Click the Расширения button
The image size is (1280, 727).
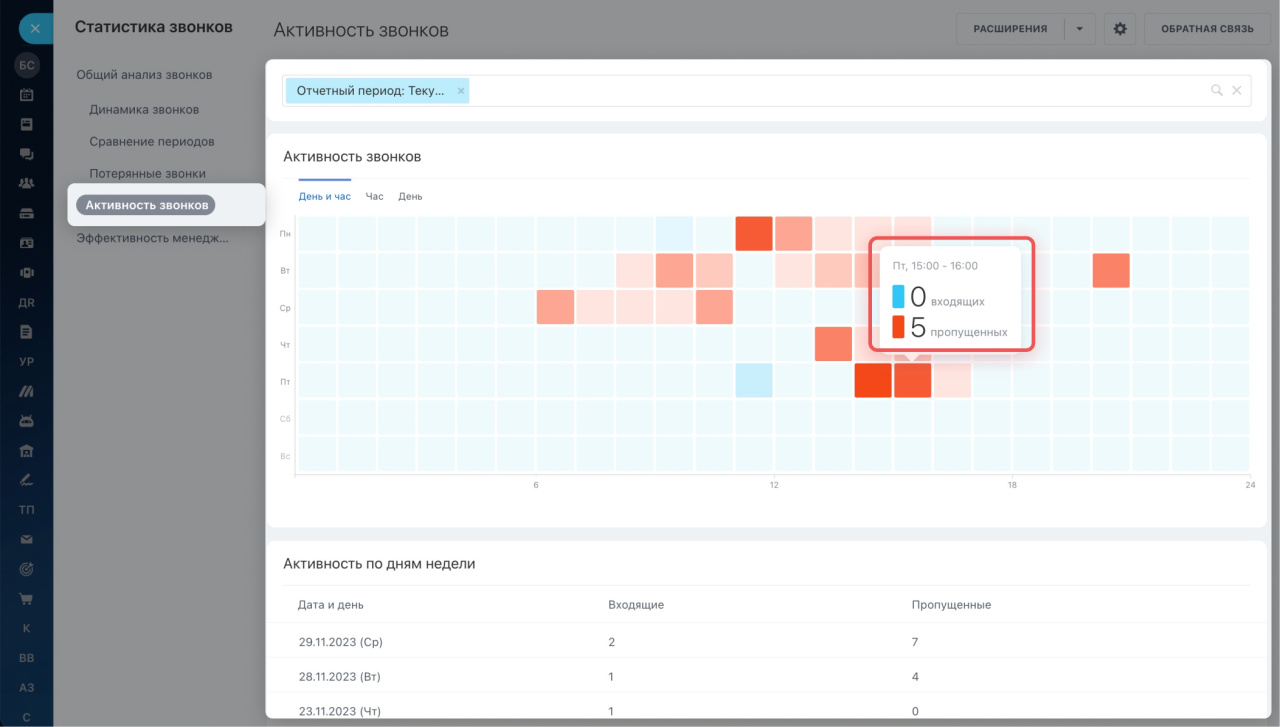coord(1010,29)
